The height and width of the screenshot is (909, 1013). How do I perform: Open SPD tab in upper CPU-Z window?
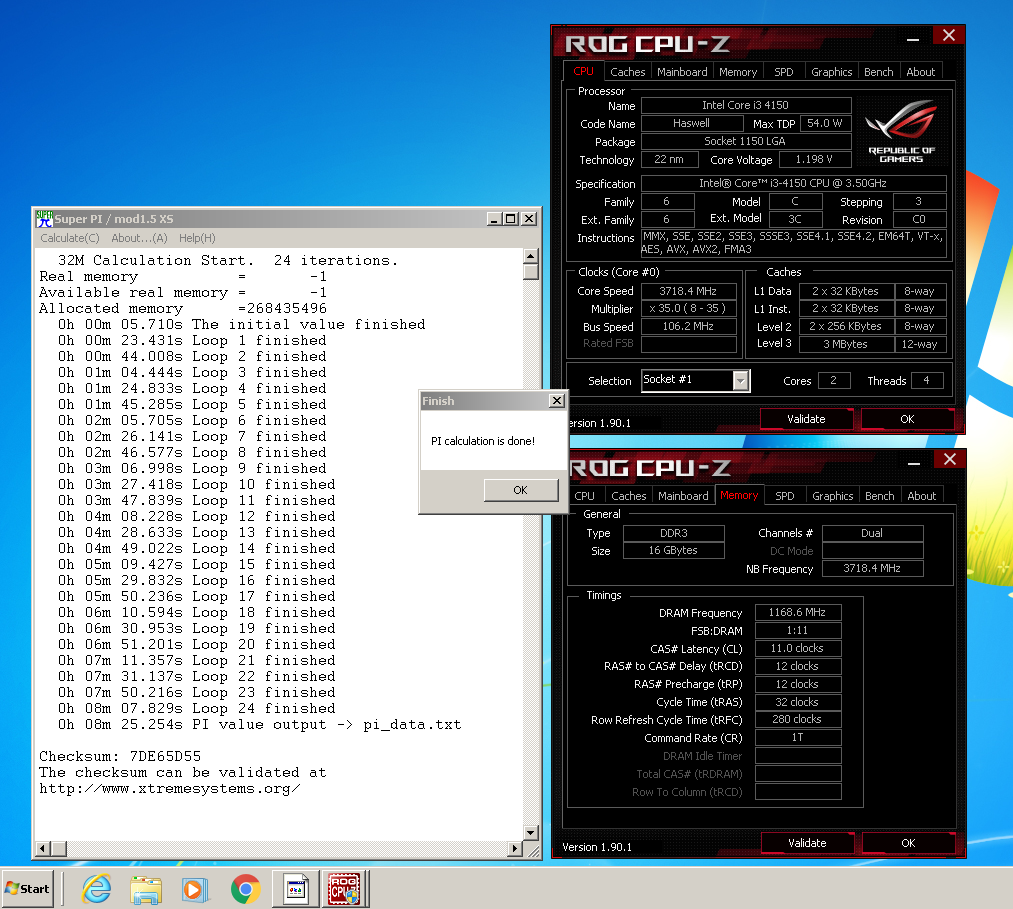tap(784, 72)
